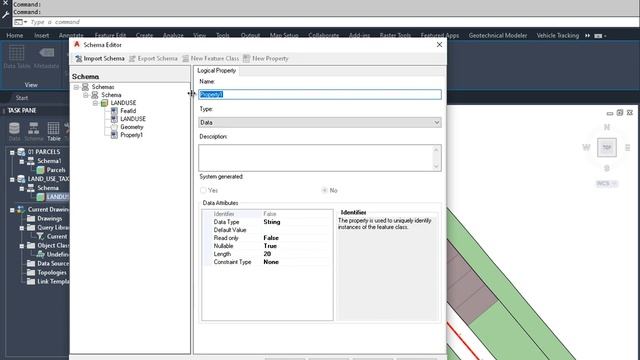
Task: Collapse the Query Library folder node
Action: pos(22,228)
